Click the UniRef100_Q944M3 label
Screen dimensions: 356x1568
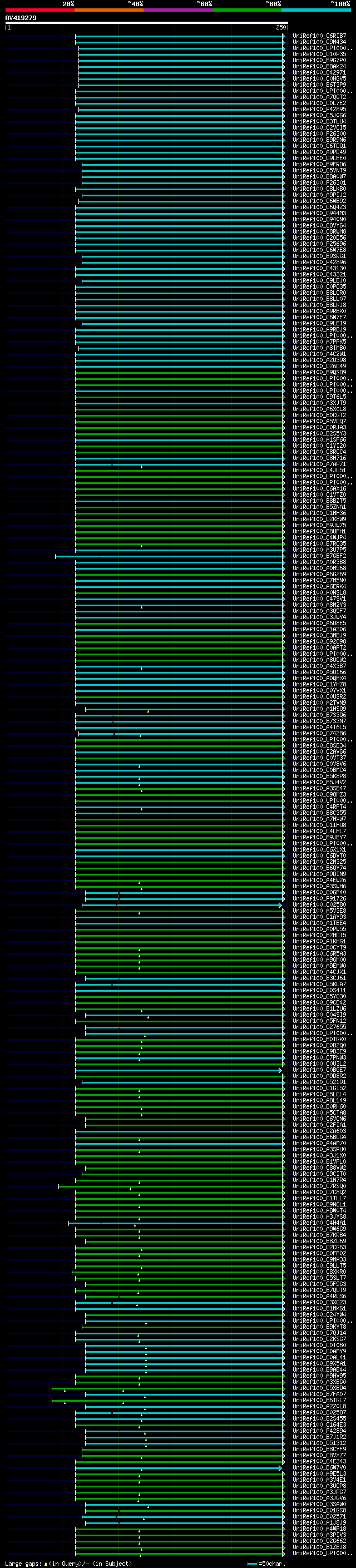[x=319, y=214]
